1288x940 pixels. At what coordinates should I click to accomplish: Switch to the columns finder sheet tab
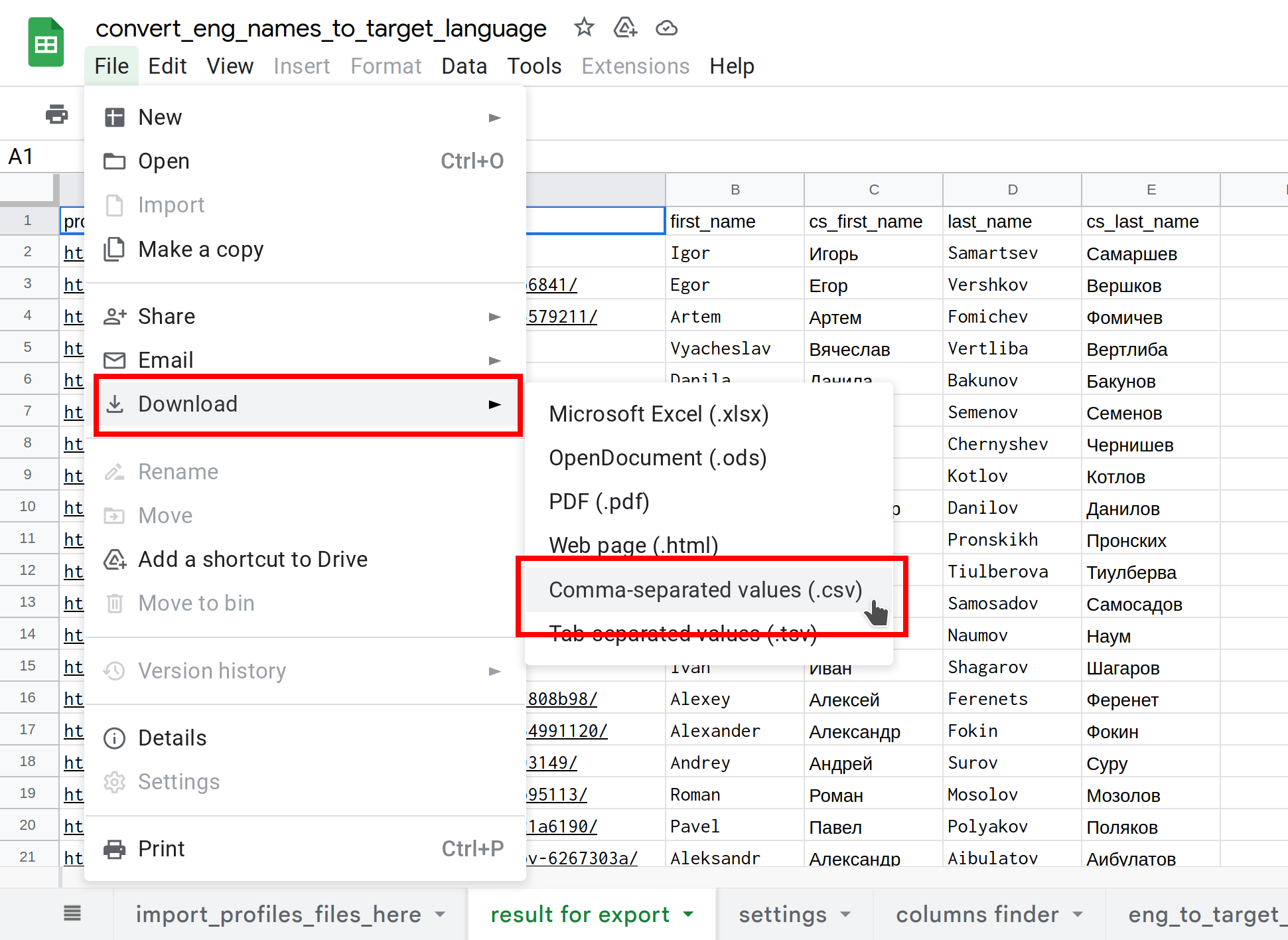pyautogui.click(x=977, y=914)
